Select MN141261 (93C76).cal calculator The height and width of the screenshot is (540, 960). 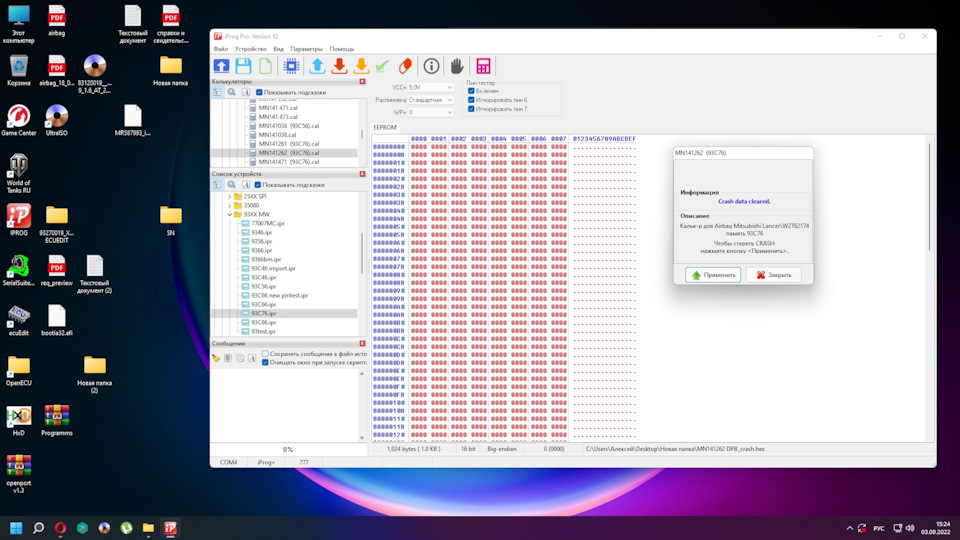point(288,144)
